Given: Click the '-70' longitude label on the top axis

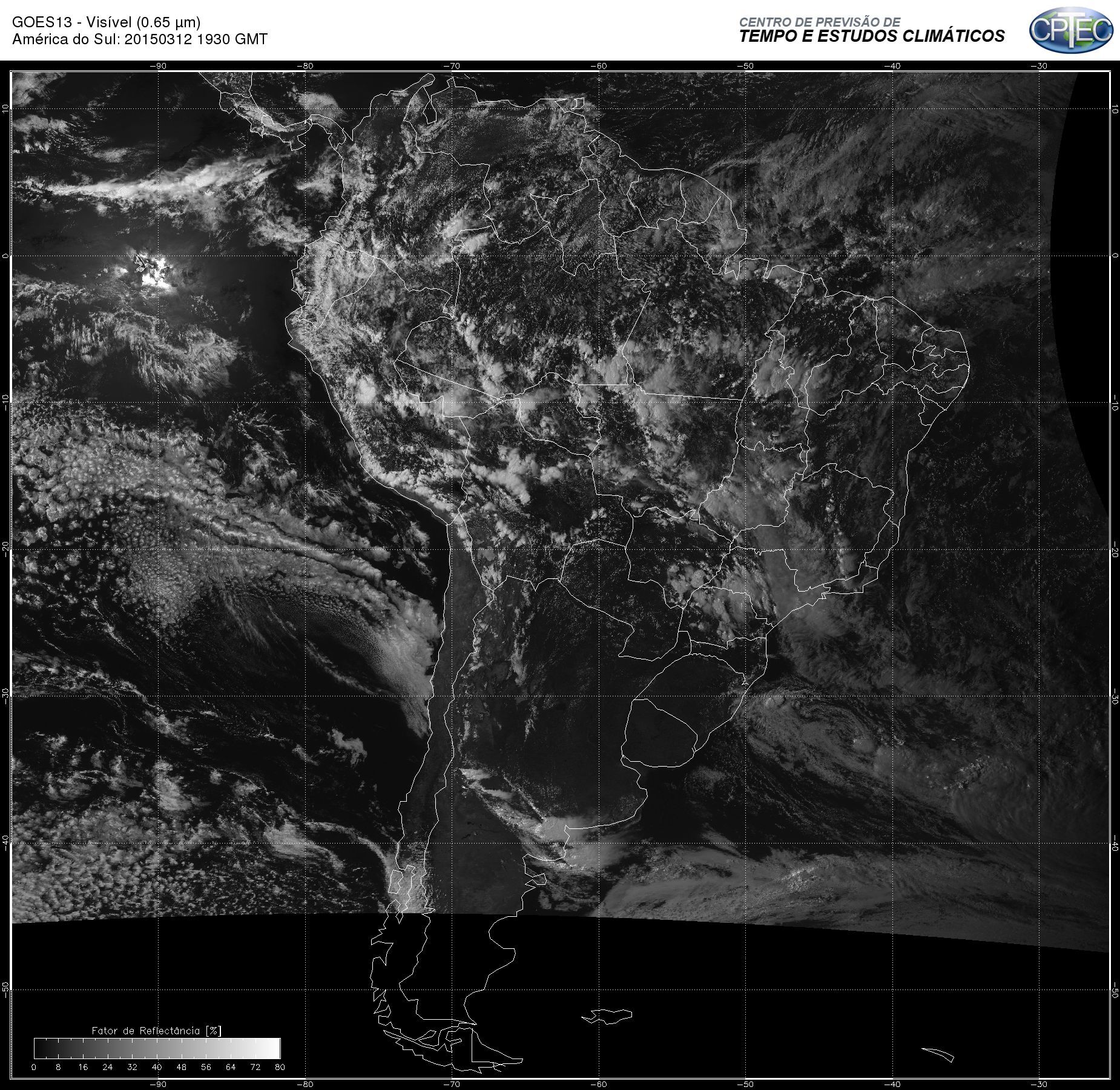Looking at the screenshot, I should pyautogui.click(x=452, y=66).
